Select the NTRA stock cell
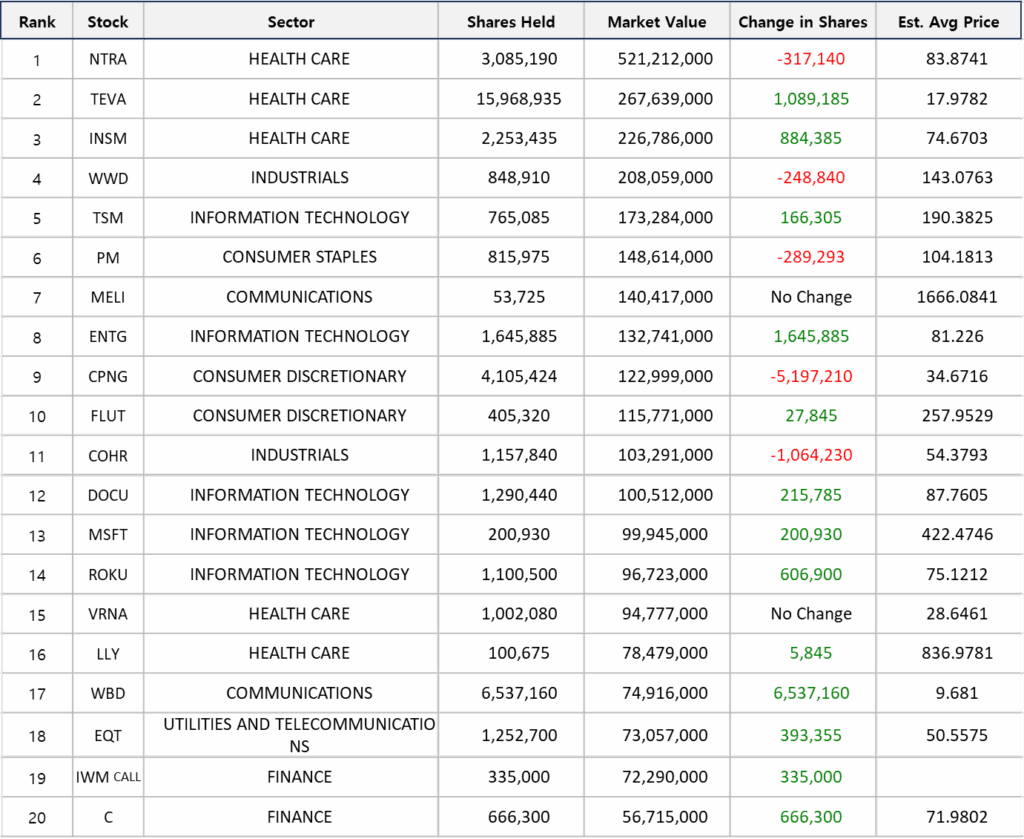This screenshot has width=1024, height=839. [108, 59]
